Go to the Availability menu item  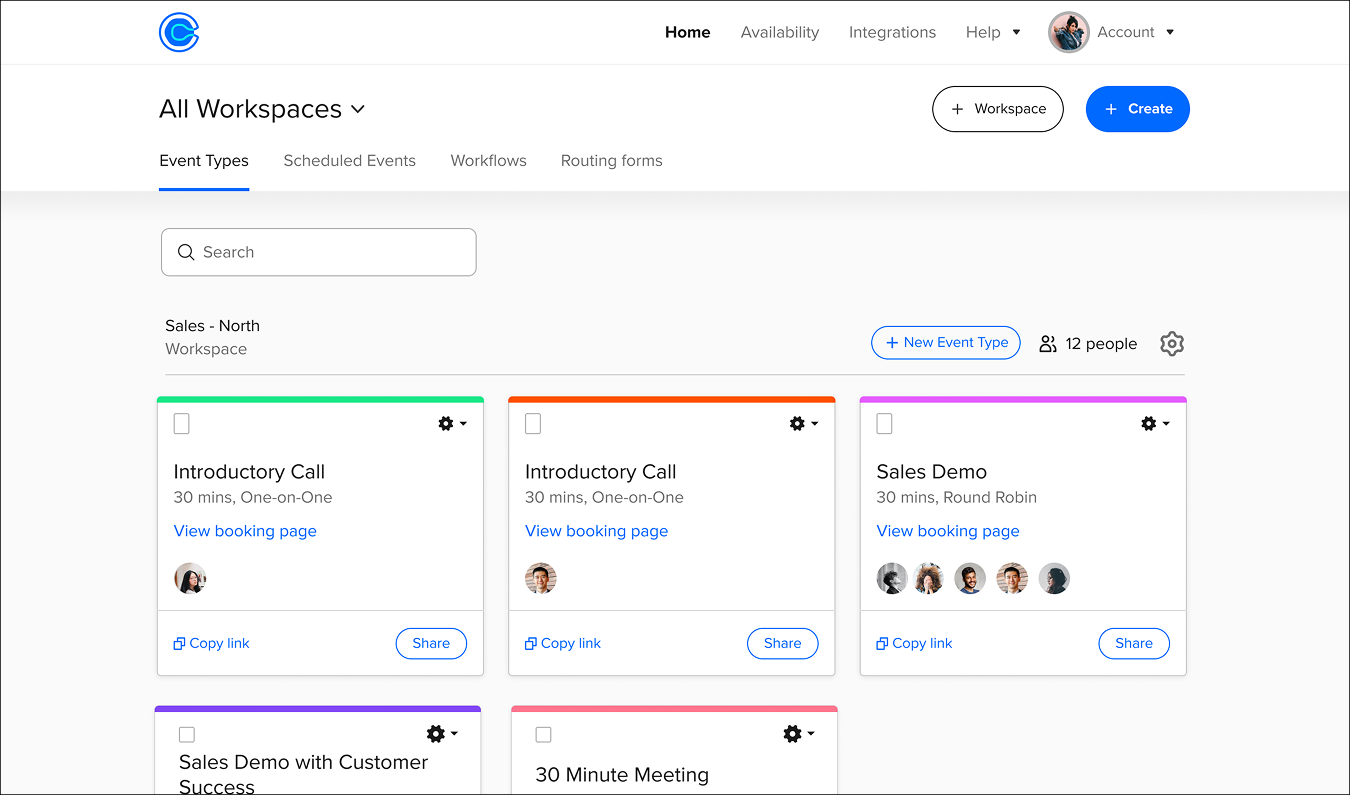click(780, 32)
